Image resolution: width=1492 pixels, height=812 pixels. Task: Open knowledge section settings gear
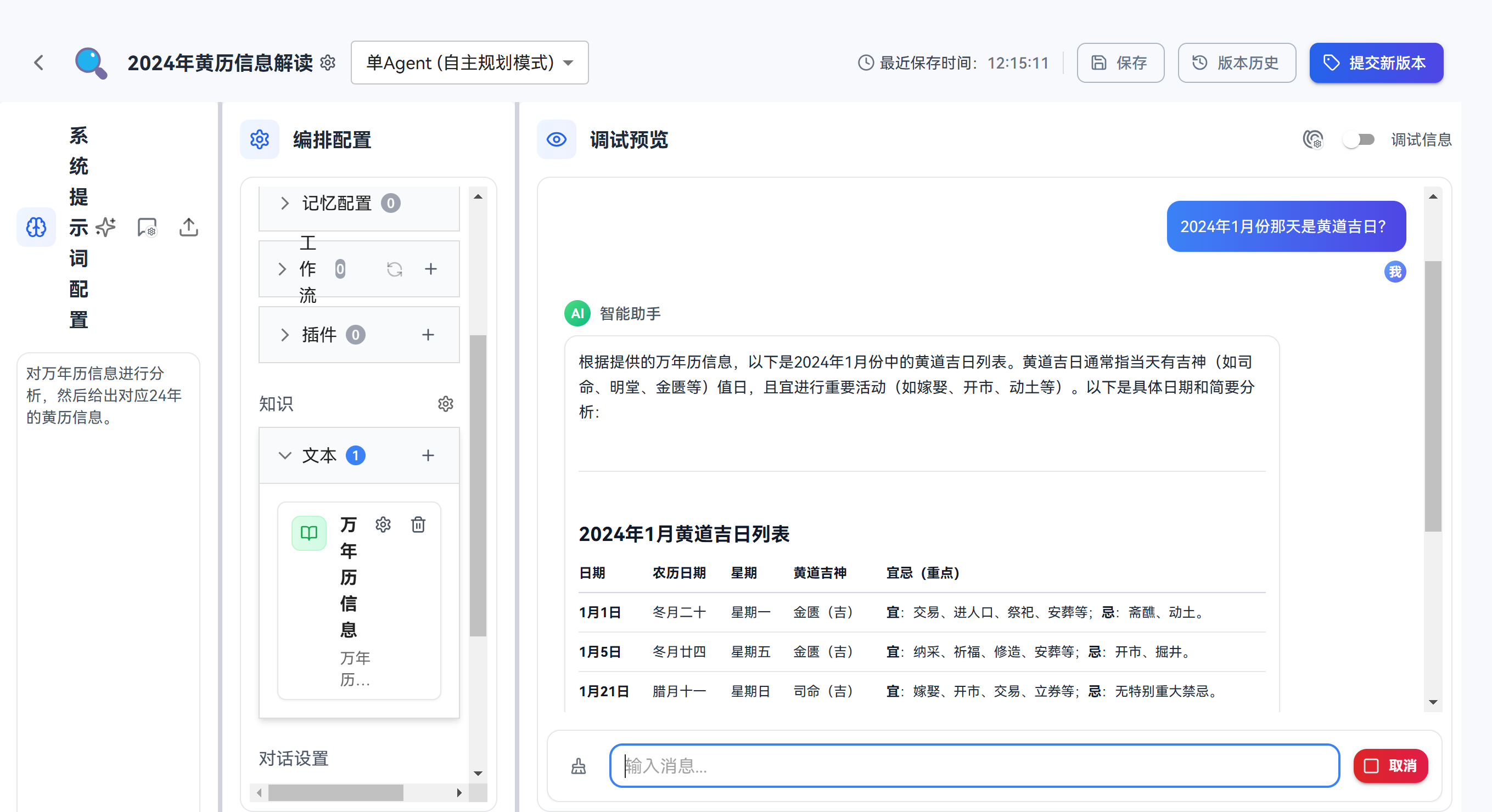click(445, 403)
